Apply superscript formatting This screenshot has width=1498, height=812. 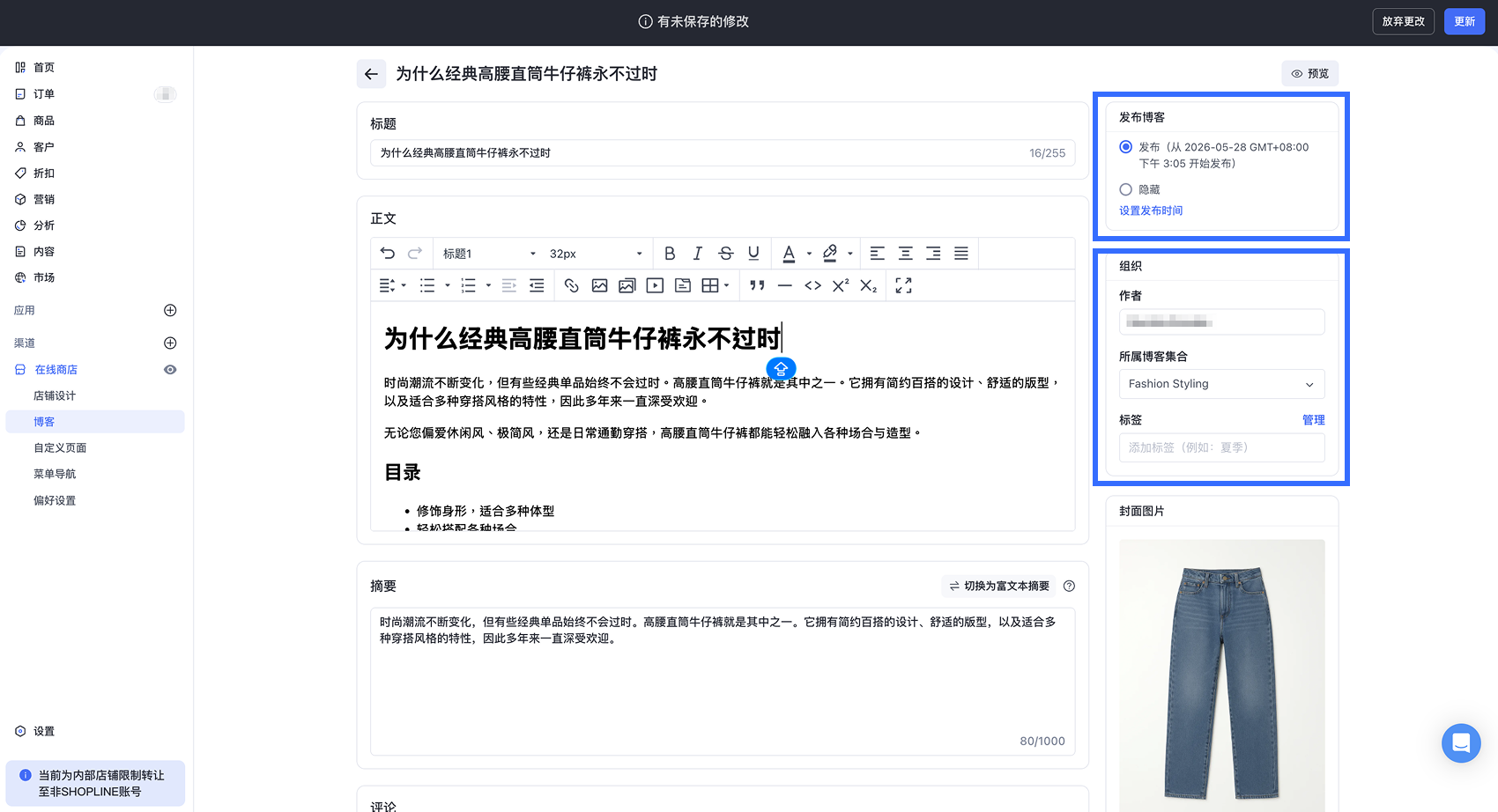click(841, 285)
